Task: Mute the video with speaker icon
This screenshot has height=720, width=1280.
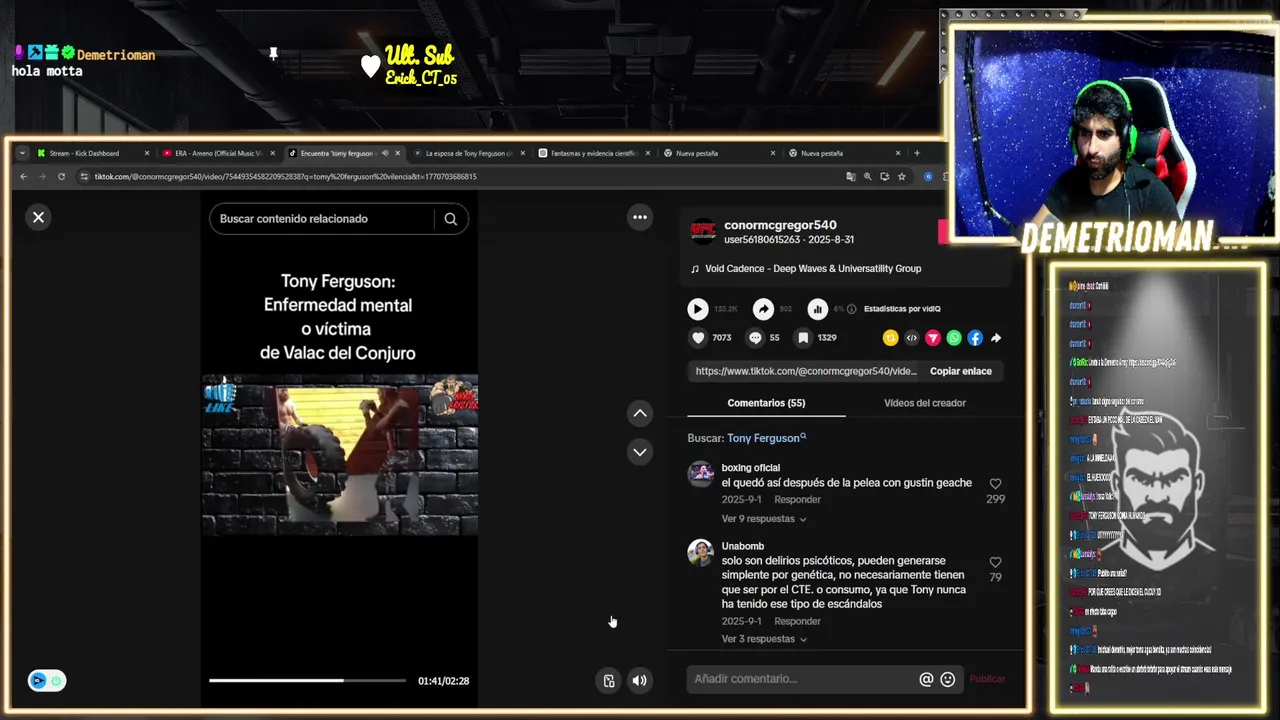Action: [639, 681]
